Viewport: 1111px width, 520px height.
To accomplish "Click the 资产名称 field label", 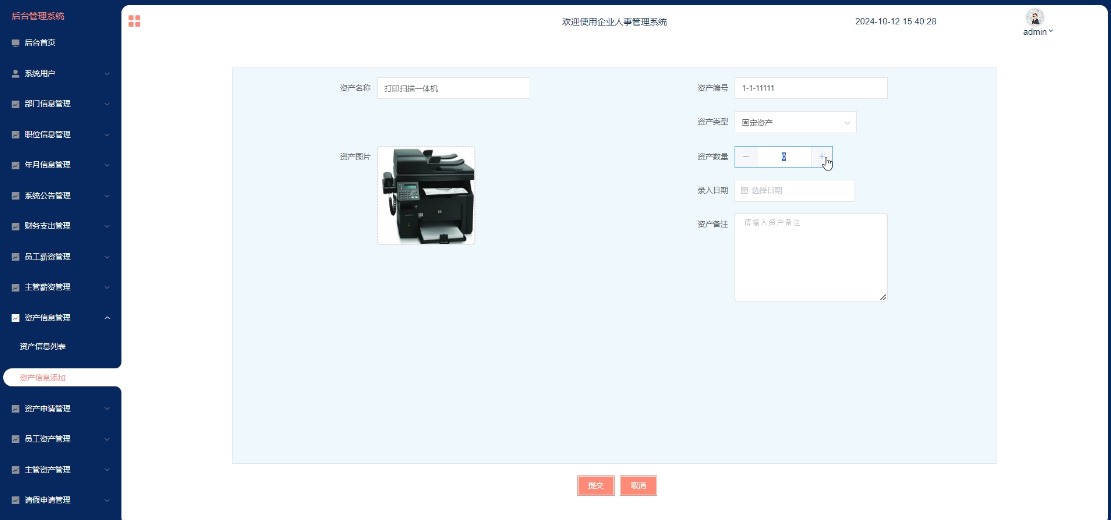I will pos(355,89).
